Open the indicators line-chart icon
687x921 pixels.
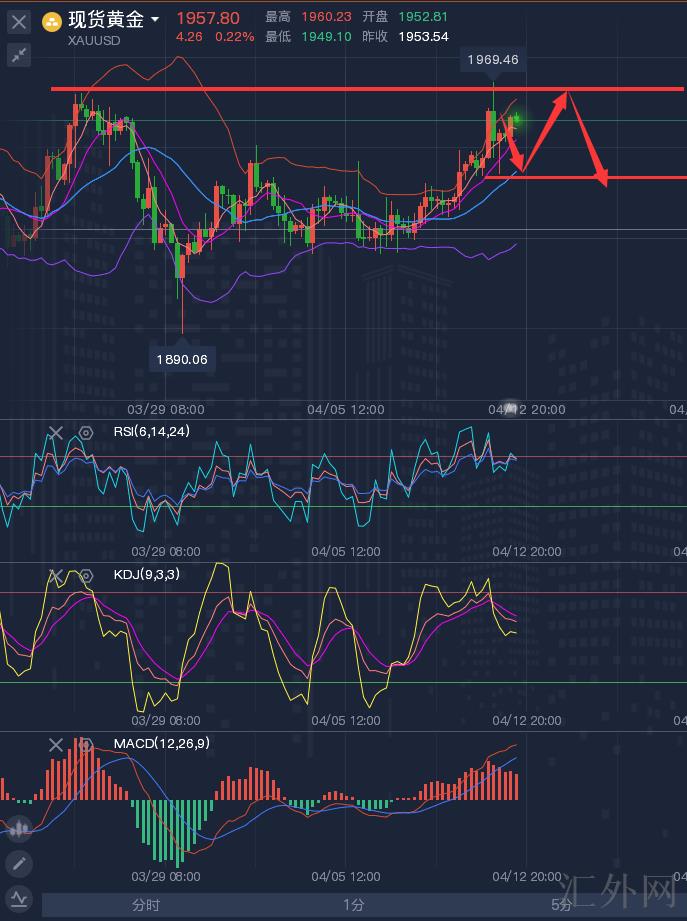[x=19, y=897]
